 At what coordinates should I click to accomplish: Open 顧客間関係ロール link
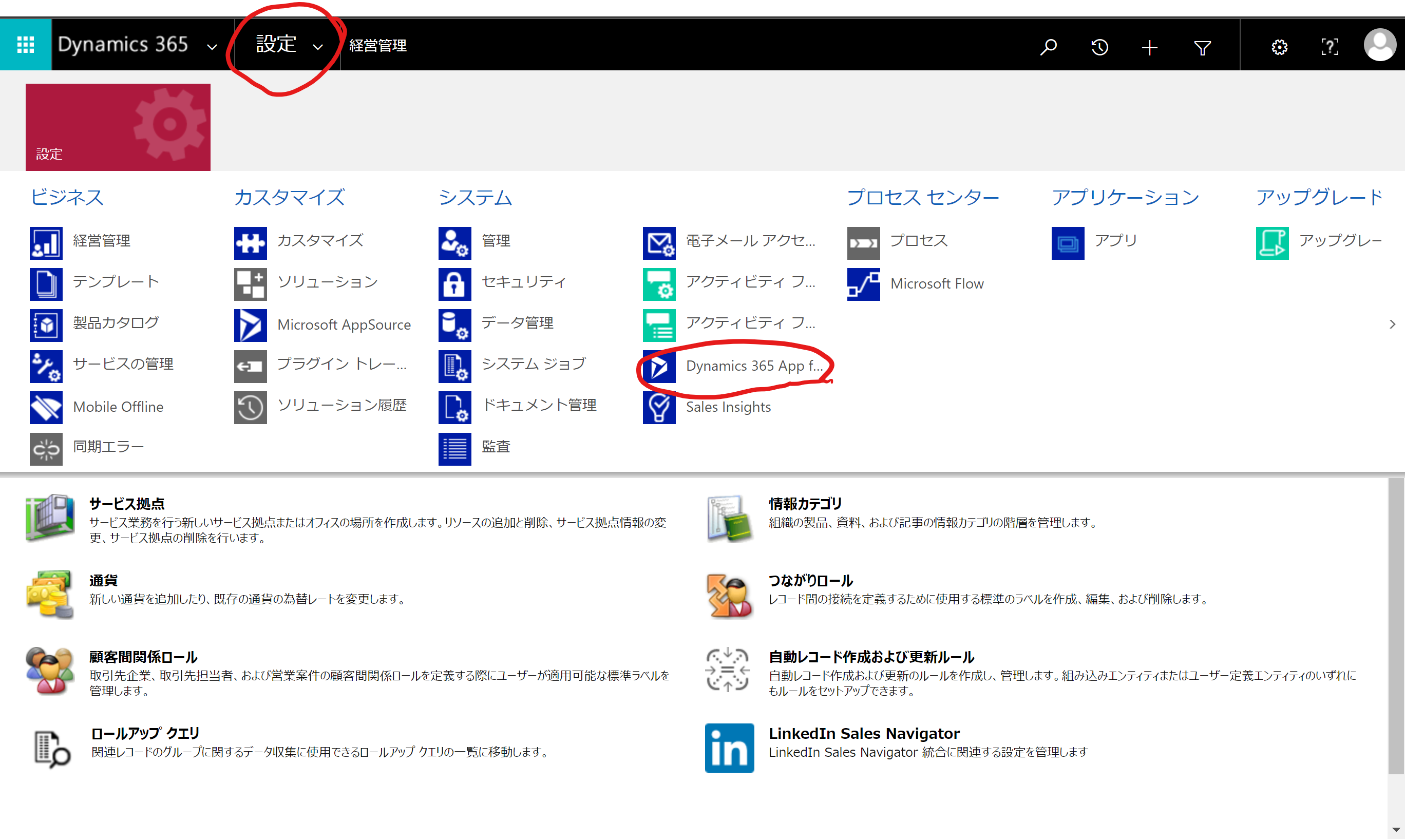pos(143,657)
